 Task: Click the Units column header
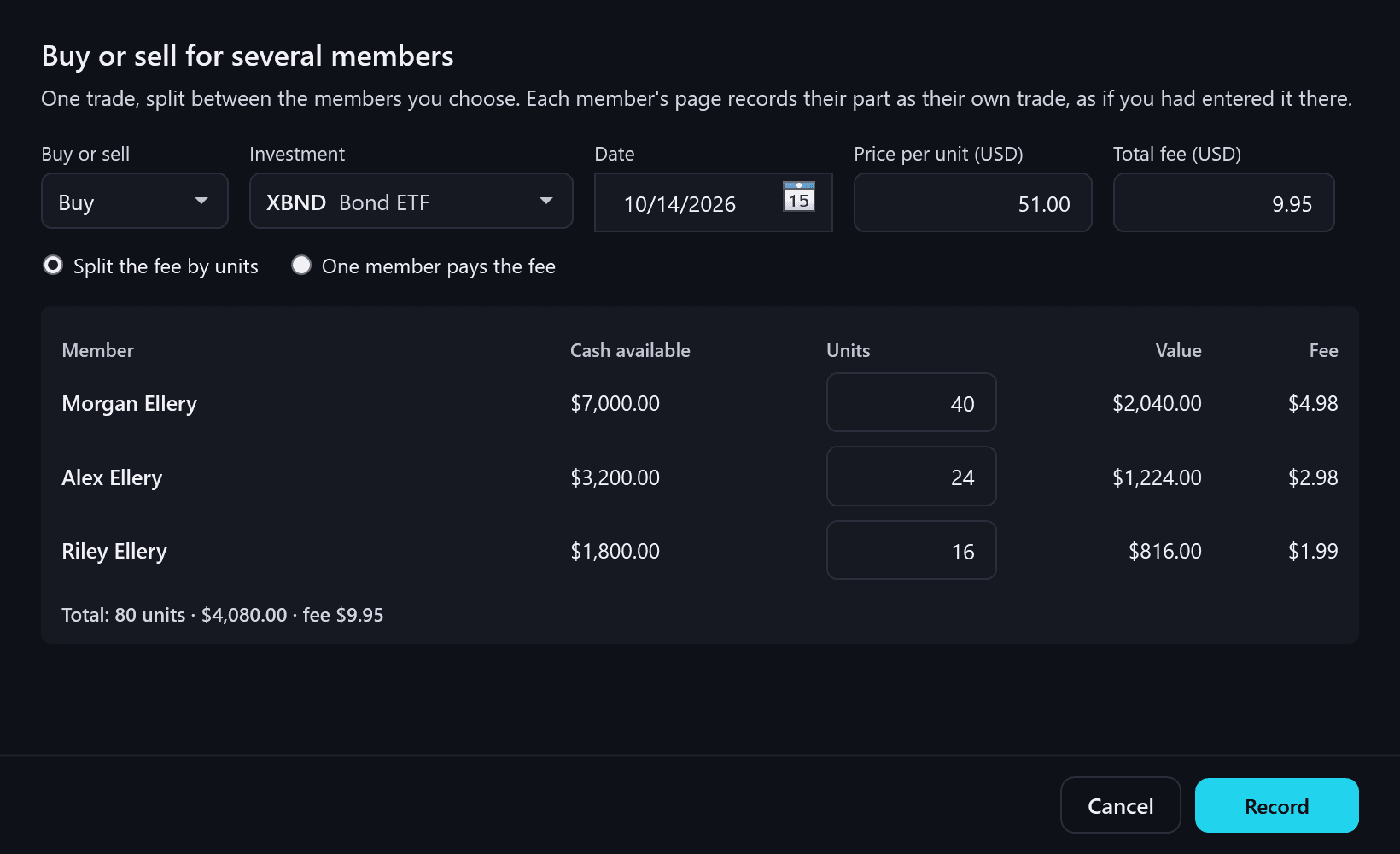849,350
